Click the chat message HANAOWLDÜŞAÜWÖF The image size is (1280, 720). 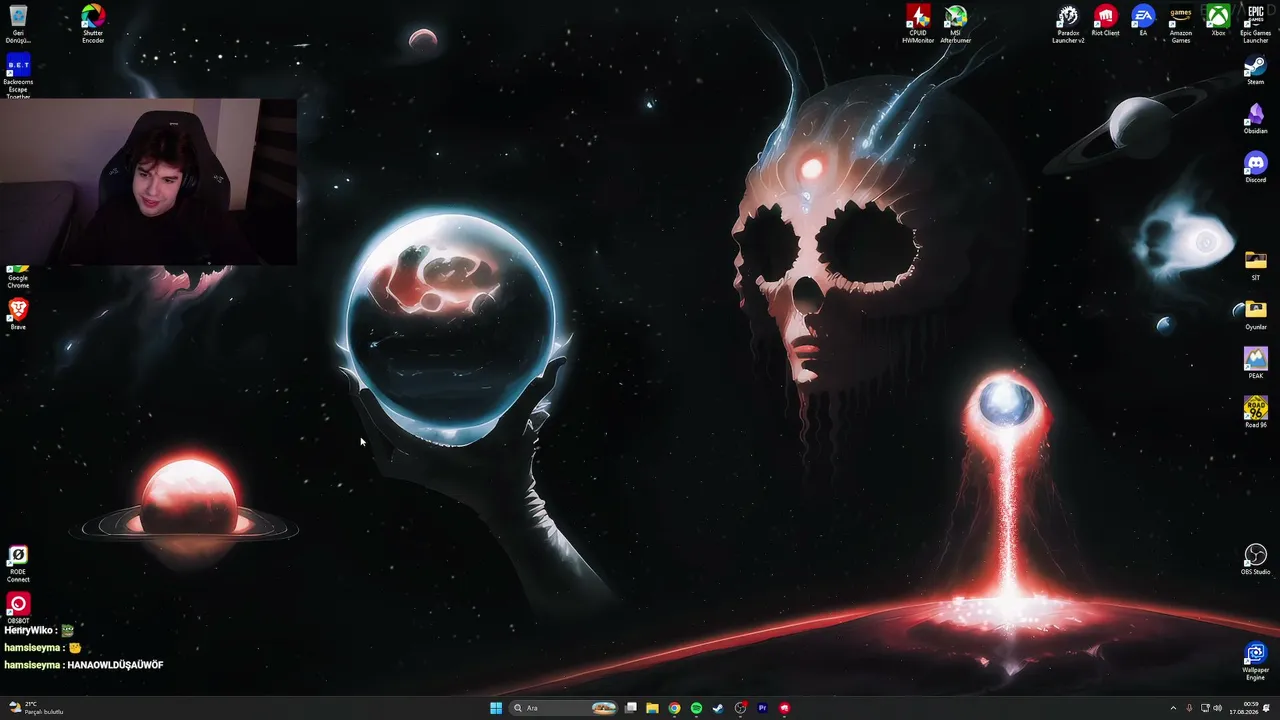pyautogui.click(x=115, y=665)
